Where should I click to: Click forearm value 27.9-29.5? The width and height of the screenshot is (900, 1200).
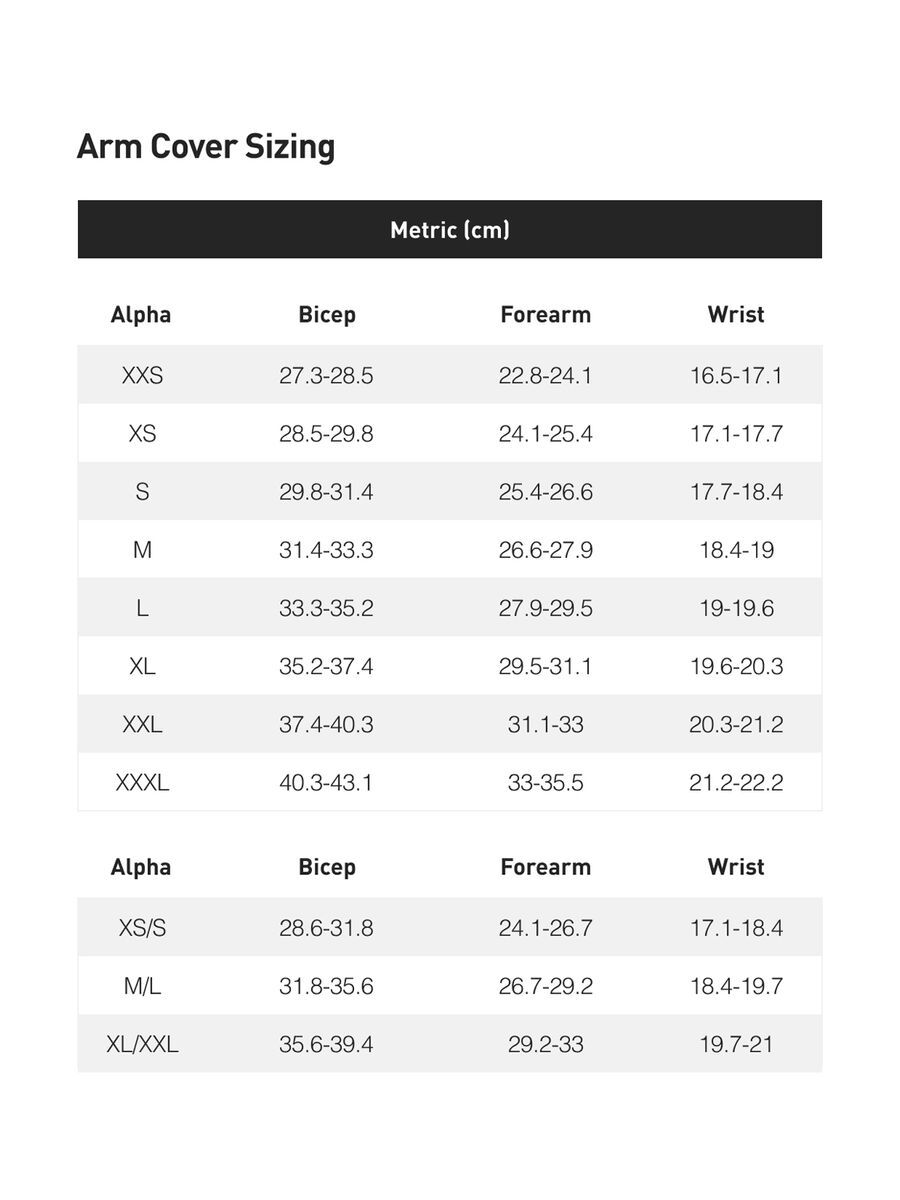click(545, 608)
